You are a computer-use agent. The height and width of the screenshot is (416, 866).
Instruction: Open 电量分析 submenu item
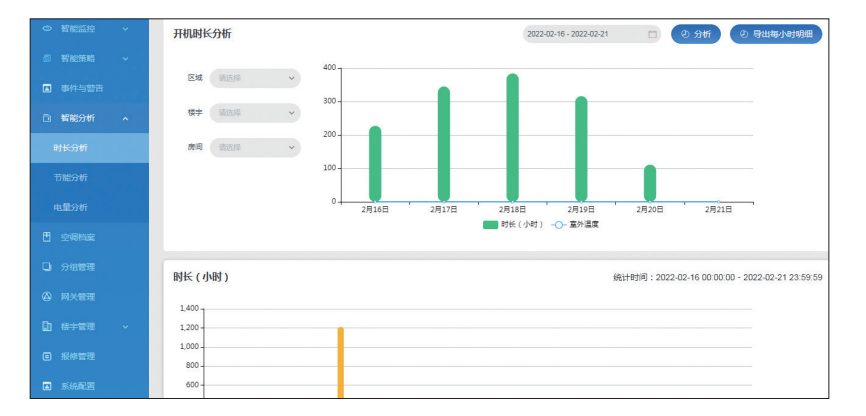coord(71,207)
